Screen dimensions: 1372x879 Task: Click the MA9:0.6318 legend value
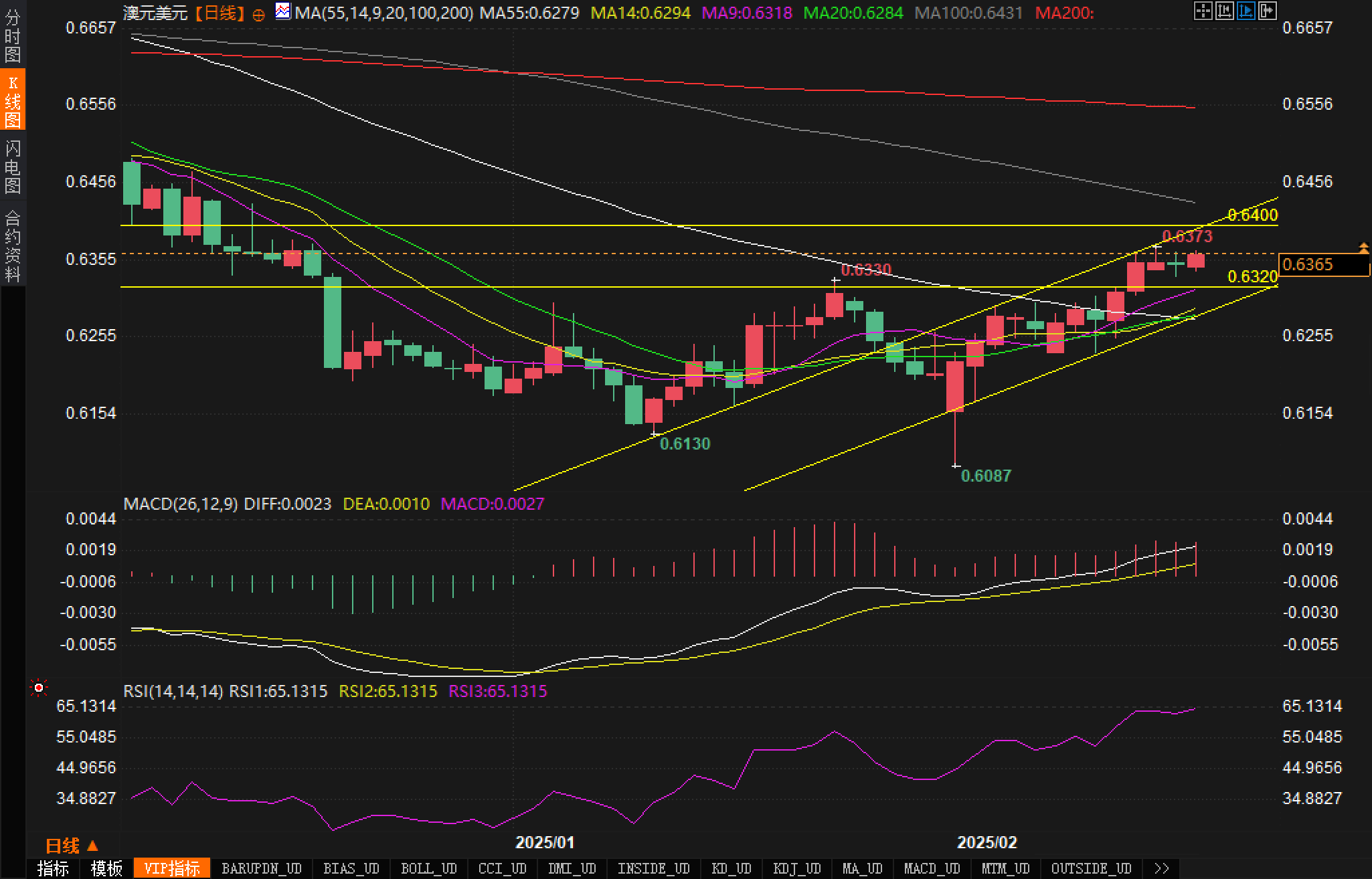pyautogui.click(x=747, y=13)
